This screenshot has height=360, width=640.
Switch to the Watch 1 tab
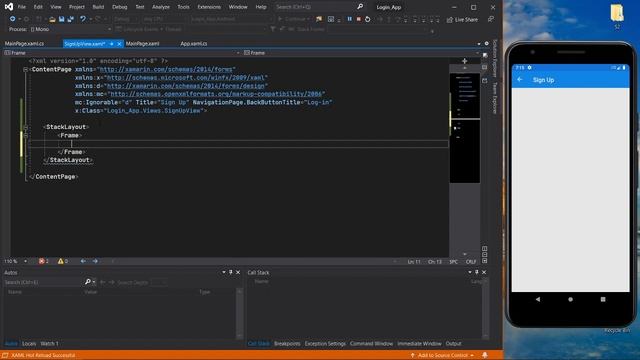49,344
